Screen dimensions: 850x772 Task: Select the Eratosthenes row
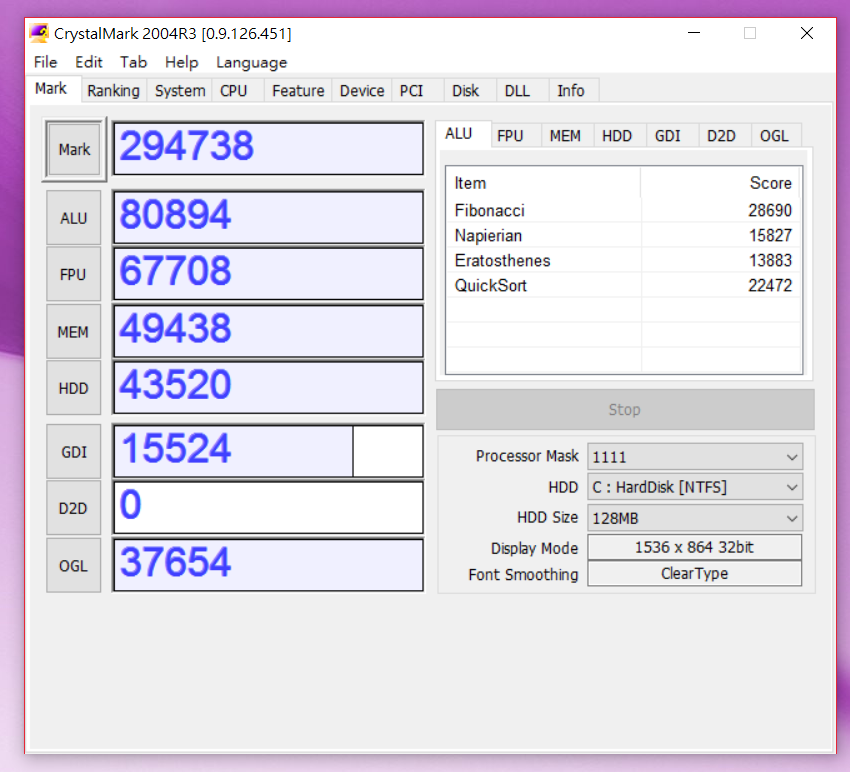[623, 260]
